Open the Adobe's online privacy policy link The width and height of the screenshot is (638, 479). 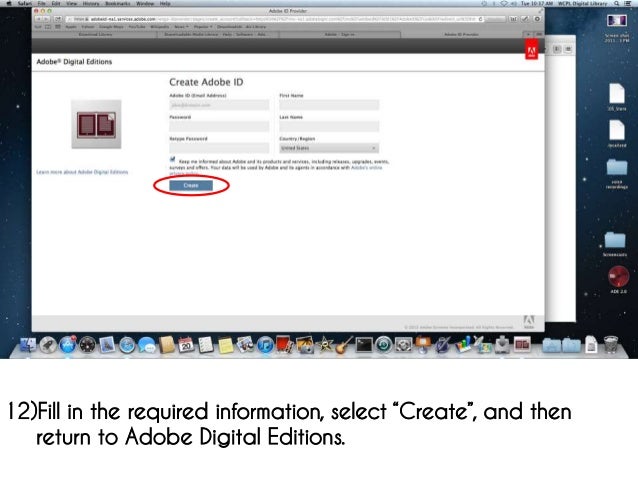point(366,167)
